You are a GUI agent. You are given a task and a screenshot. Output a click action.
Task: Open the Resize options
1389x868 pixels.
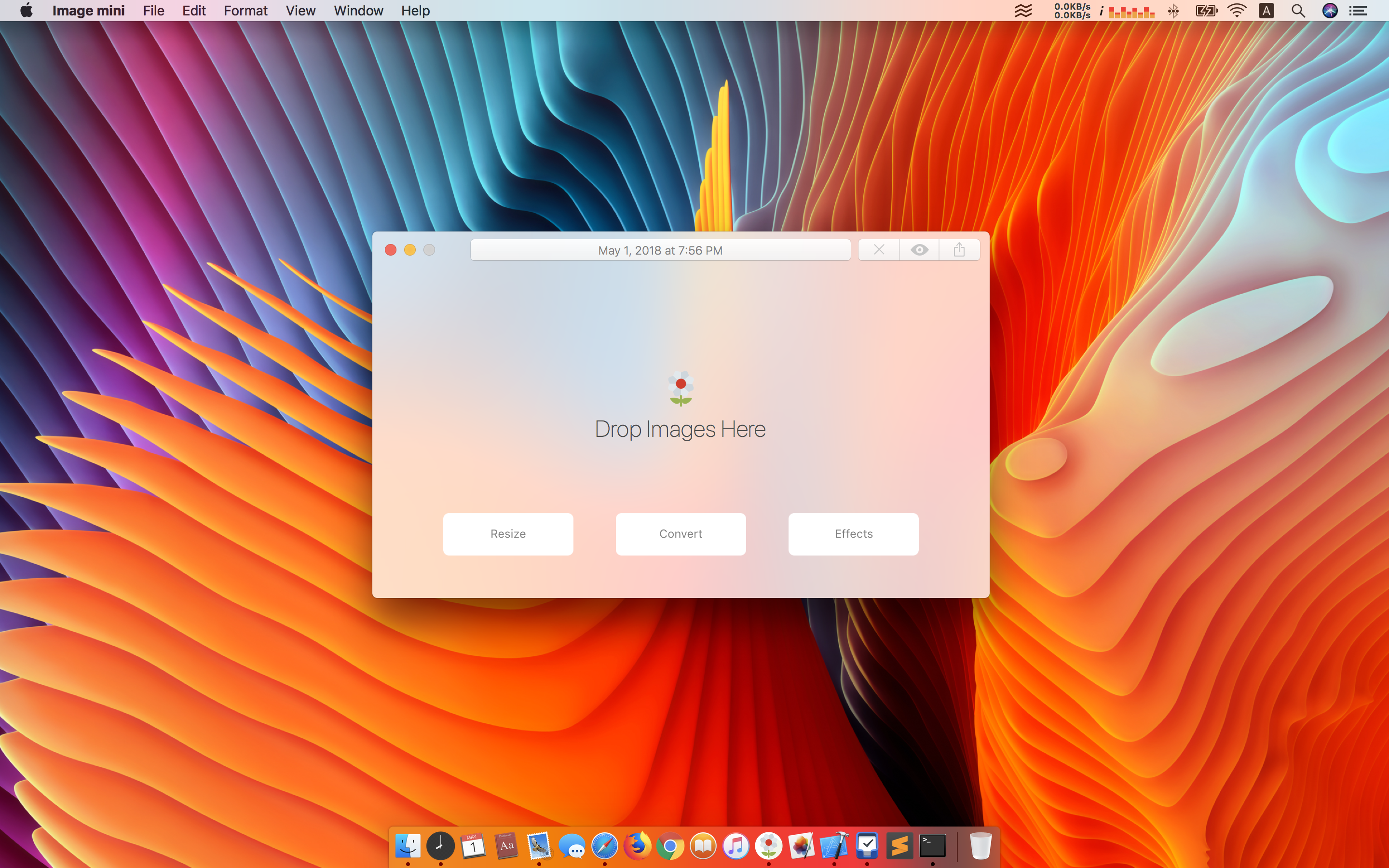tap(508, 534)
